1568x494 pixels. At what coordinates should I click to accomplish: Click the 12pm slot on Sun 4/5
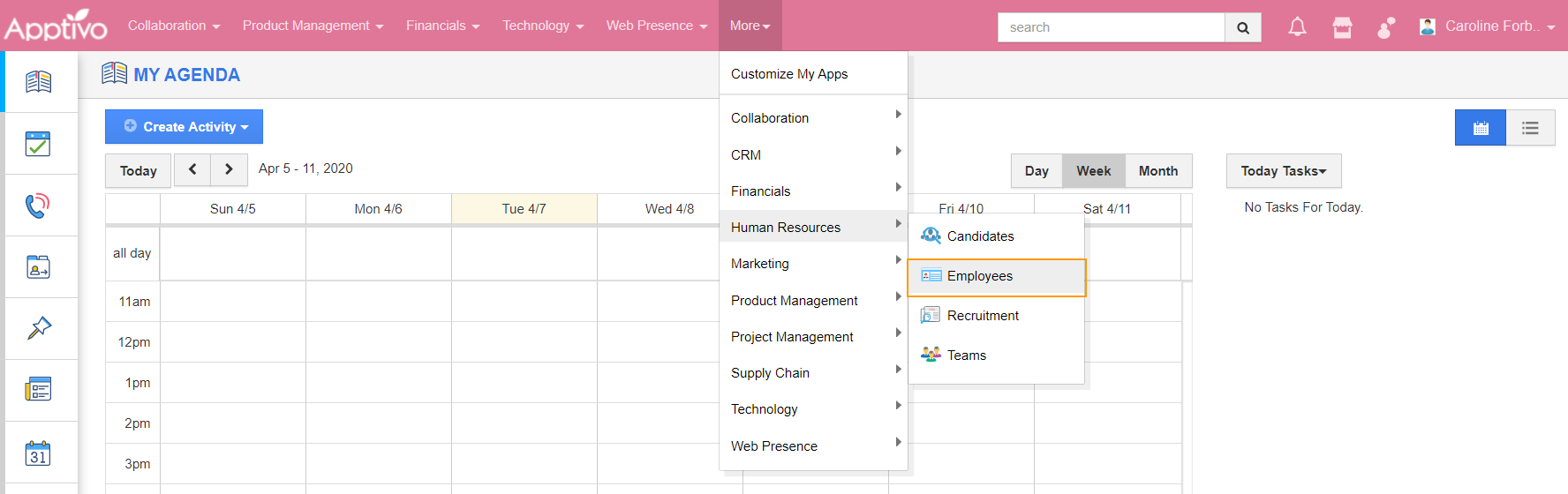[x=233, y=342]
